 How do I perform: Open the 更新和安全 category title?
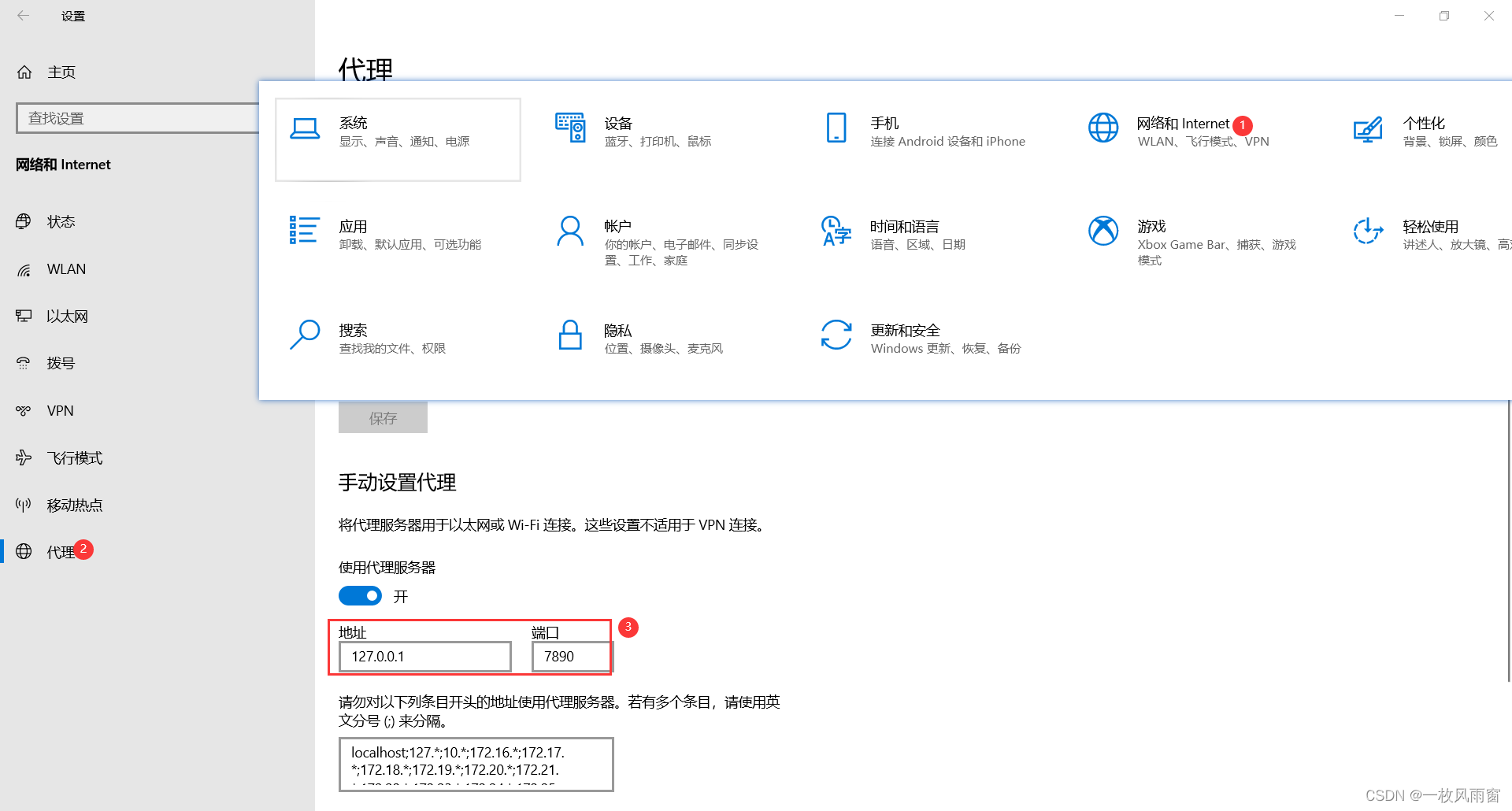(x=906, y=331)
